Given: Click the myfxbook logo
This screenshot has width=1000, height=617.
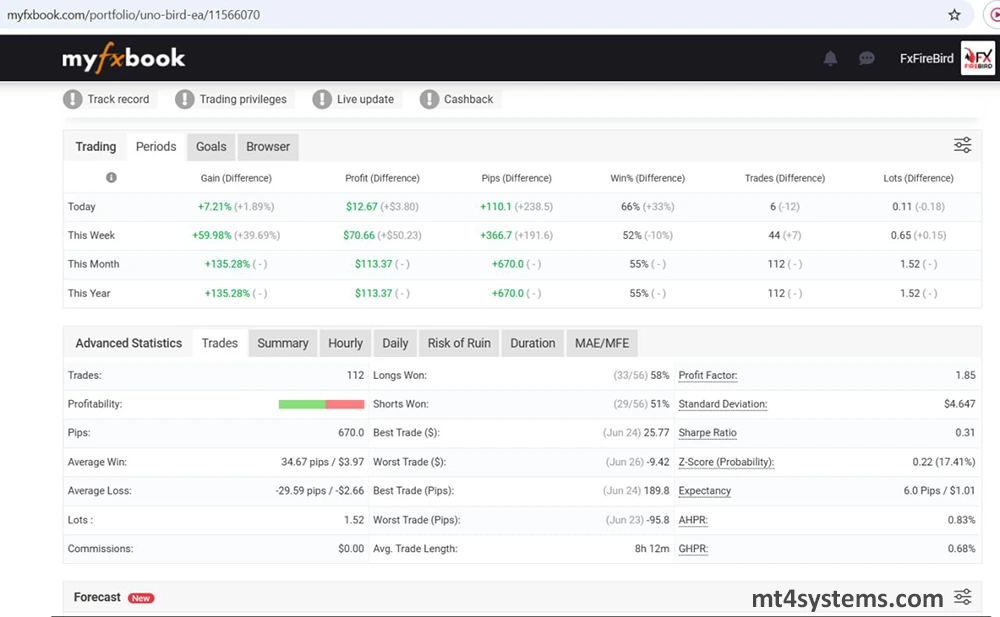Looking at the screenshot, I should click(124, 59).
